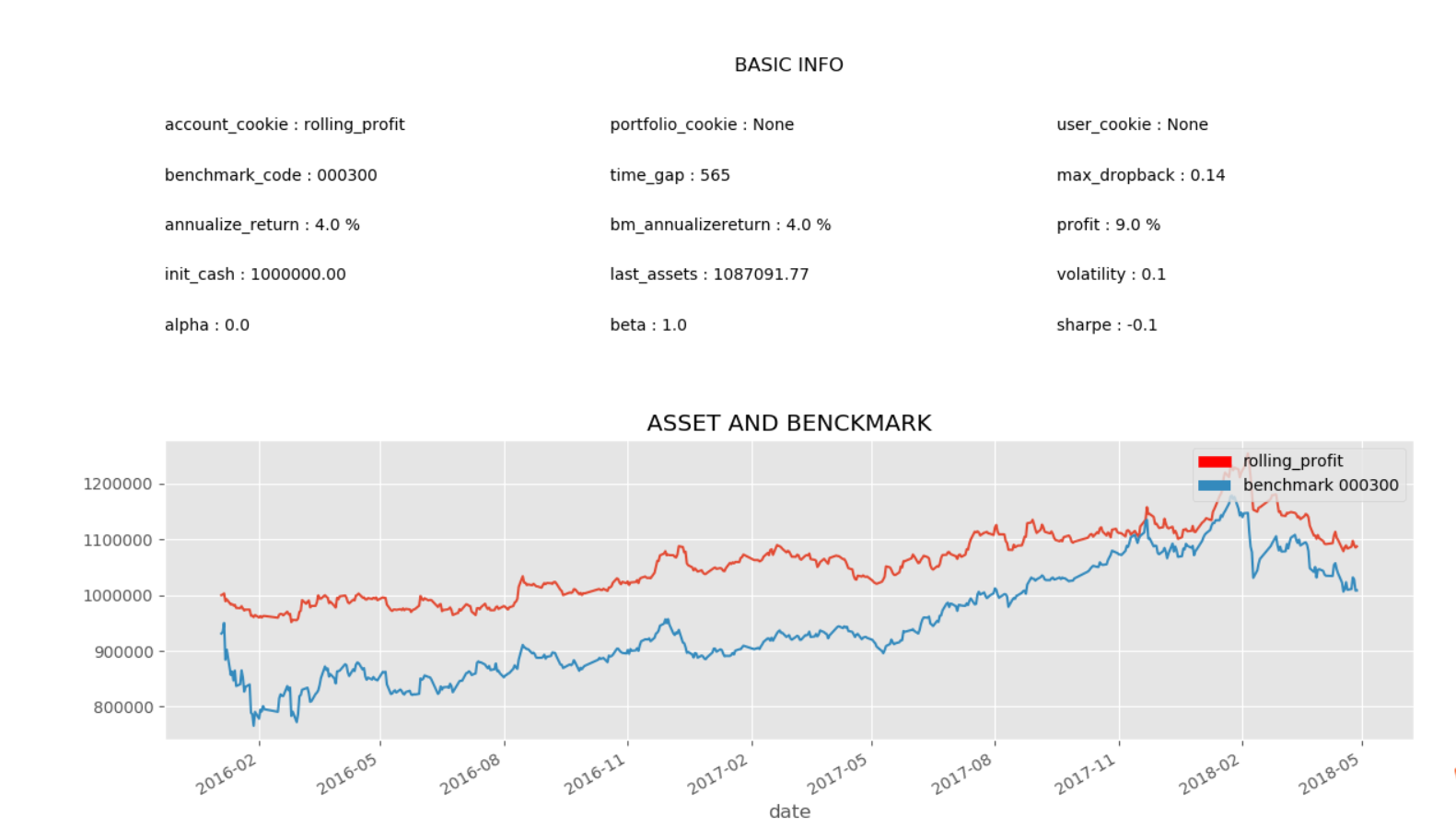Click the 2017-11 x-axis tick label

point(1086,774)
